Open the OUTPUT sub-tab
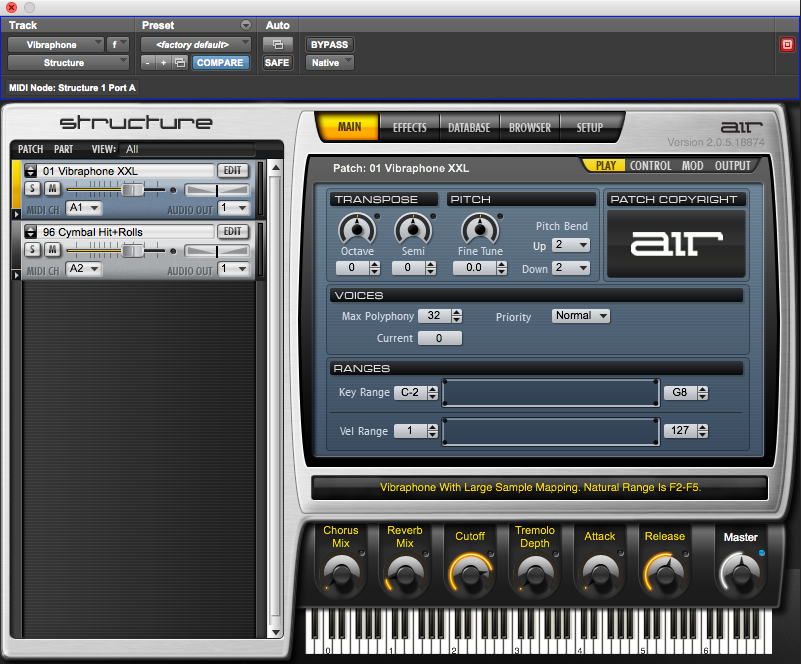 click(733, 165)
